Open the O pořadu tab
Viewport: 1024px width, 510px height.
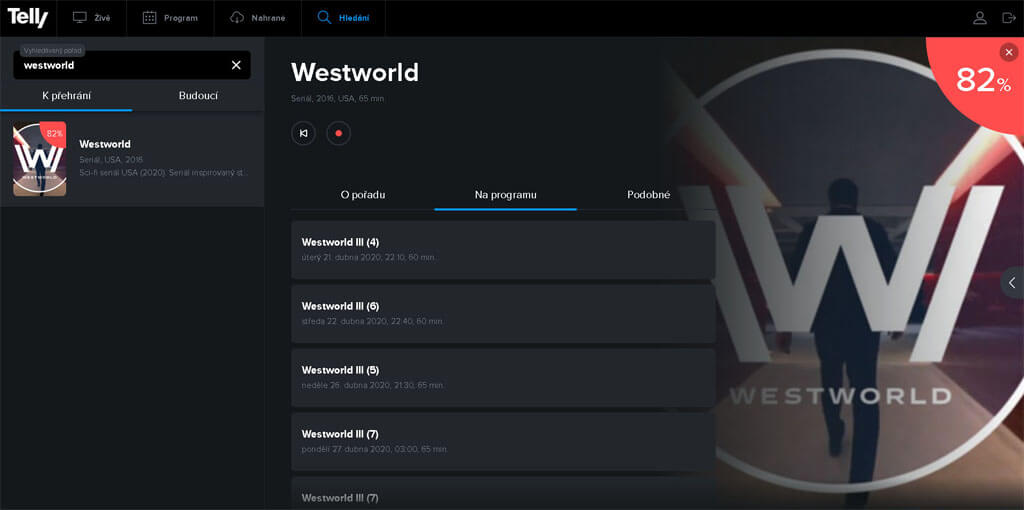(x=363, y=195)
